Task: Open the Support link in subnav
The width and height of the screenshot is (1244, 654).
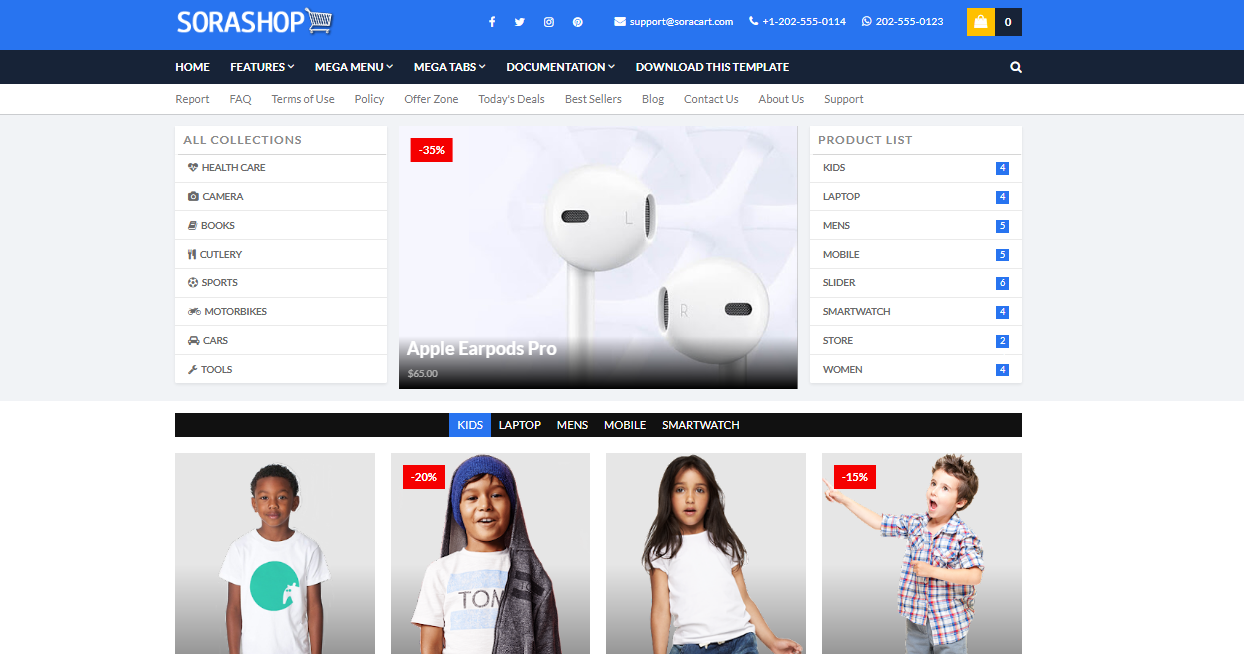Action: [x=844, y=99]
